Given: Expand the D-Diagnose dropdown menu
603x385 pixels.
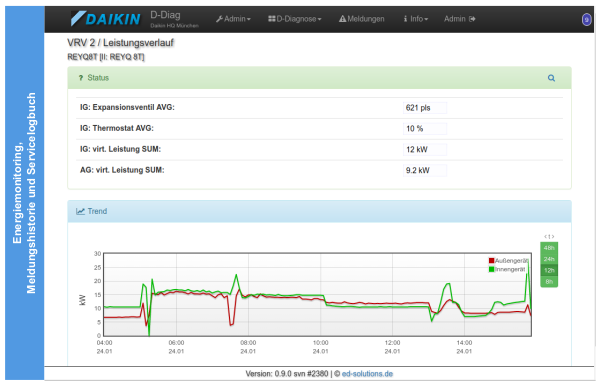Looking at the screenshot, I should 295,19.
